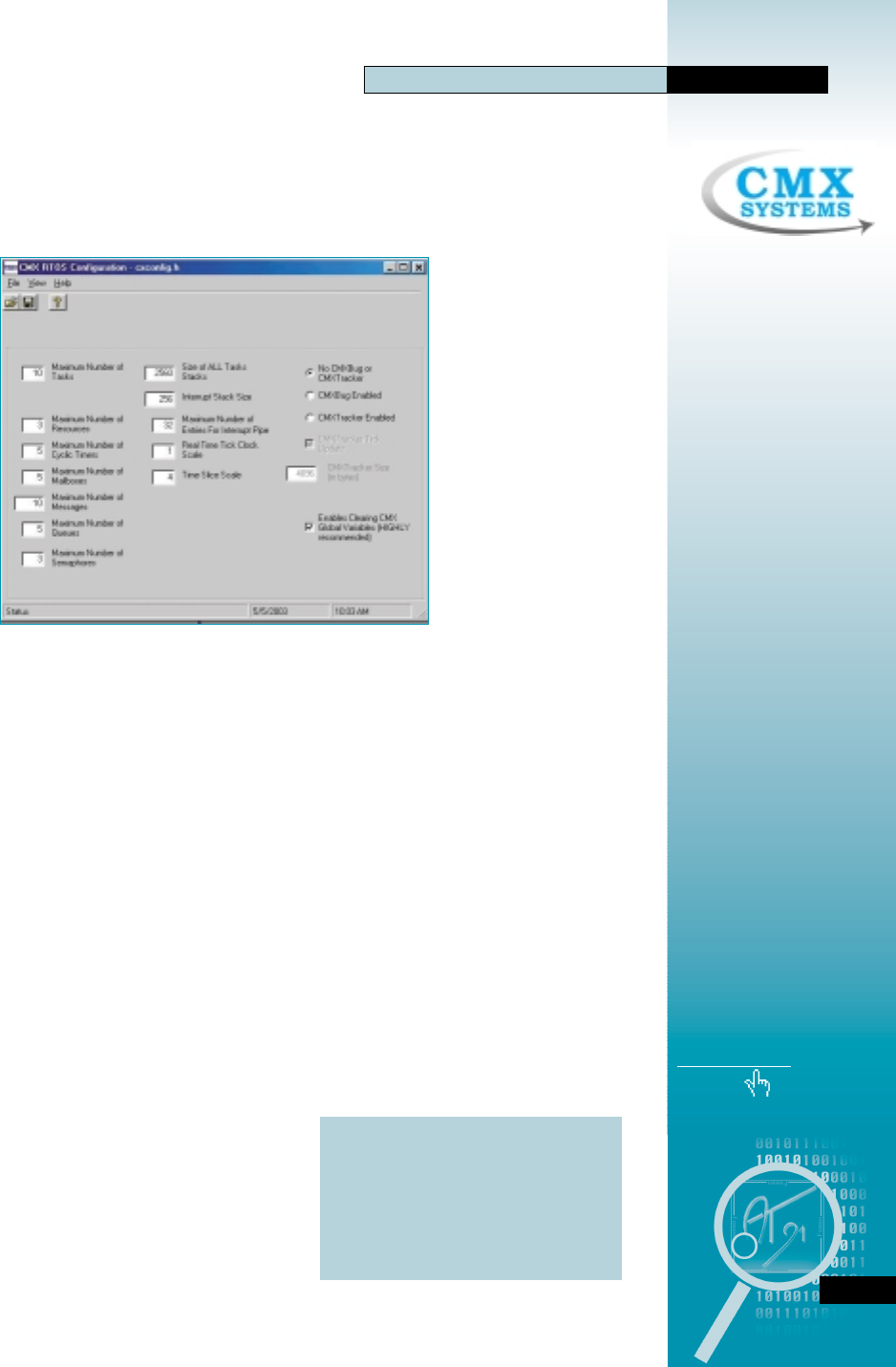The image size is (896, 1367).
Task: Open the File menu
Action: 13,284
